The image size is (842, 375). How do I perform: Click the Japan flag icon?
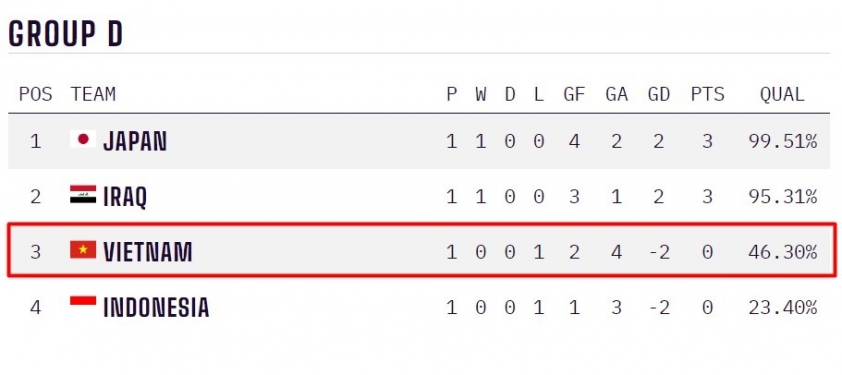(83, 139)
